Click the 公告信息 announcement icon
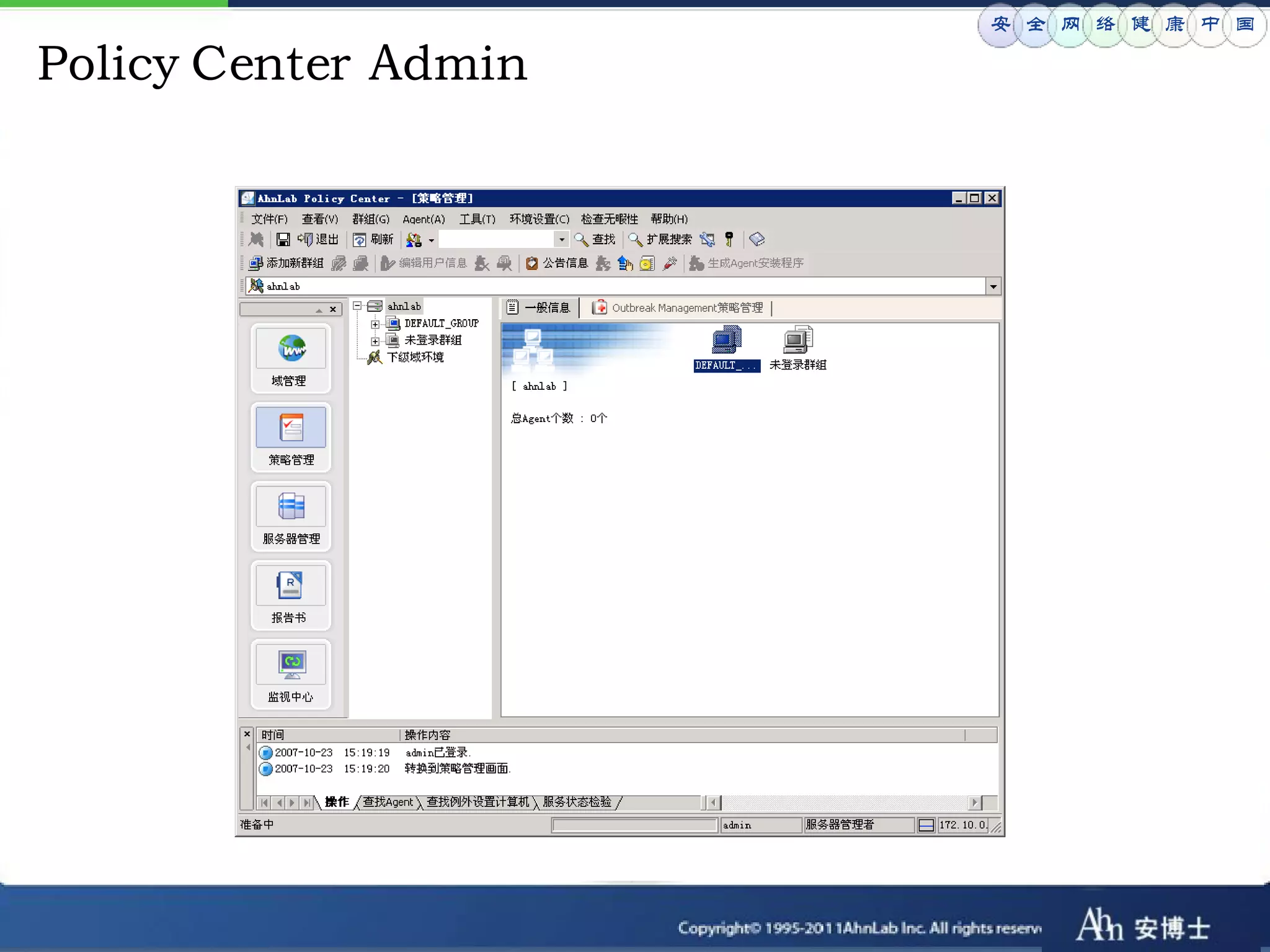Viewport: 1270px width, 952px height. [x=532, y=263]
